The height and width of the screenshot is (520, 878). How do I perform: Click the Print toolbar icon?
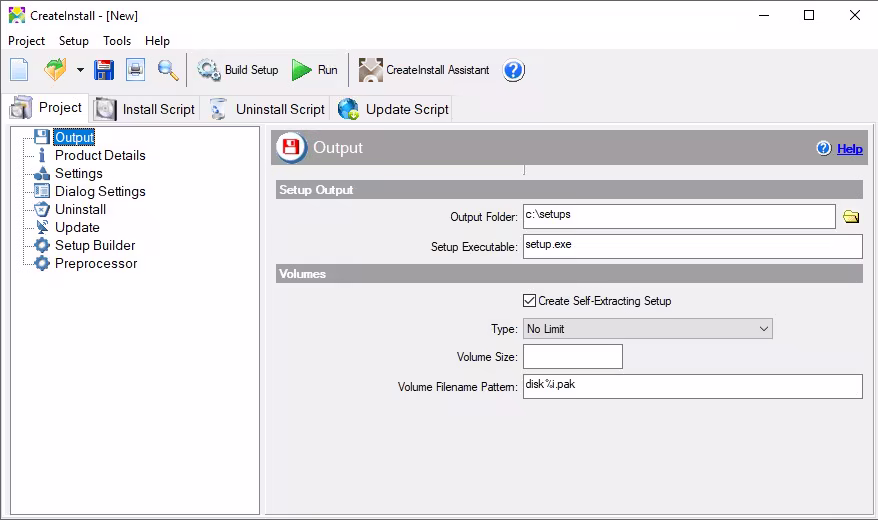(135, 70)
